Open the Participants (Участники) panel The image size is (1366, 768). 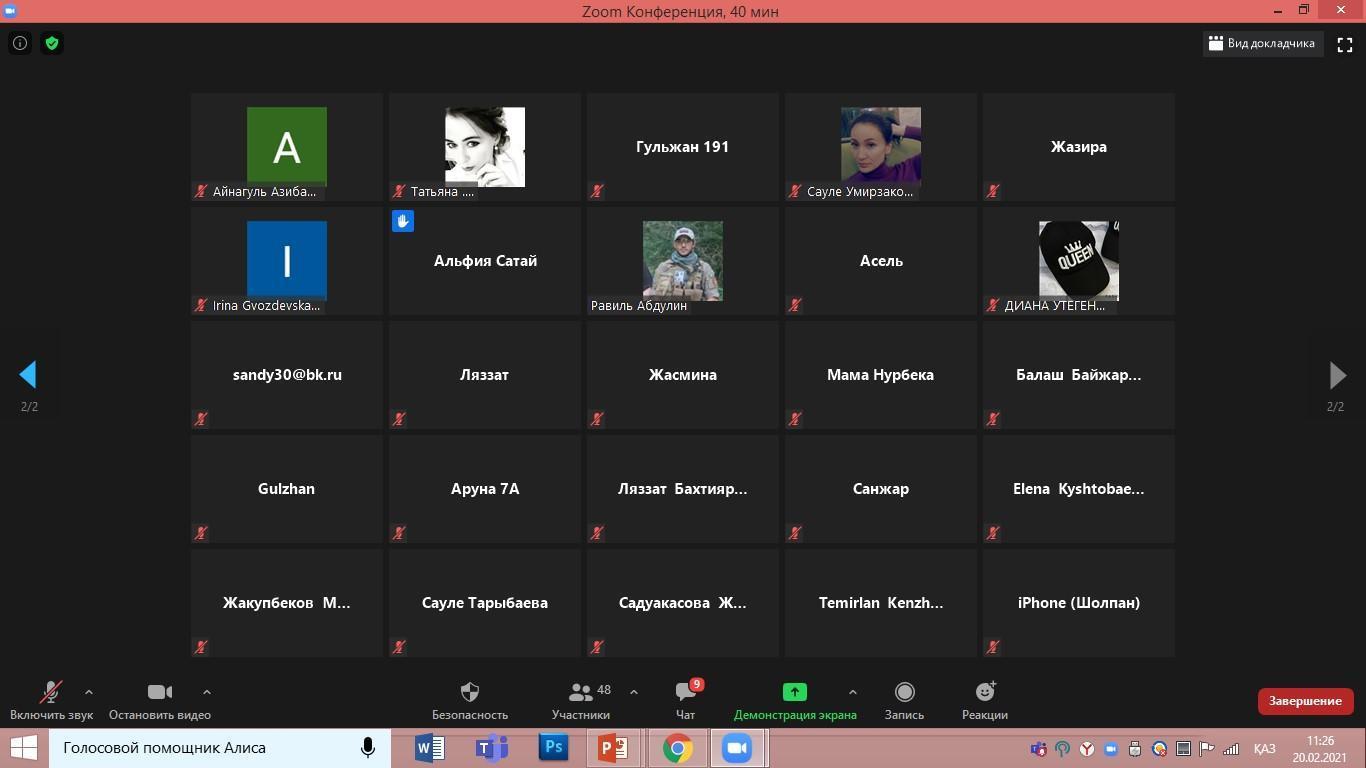(580, 700)
